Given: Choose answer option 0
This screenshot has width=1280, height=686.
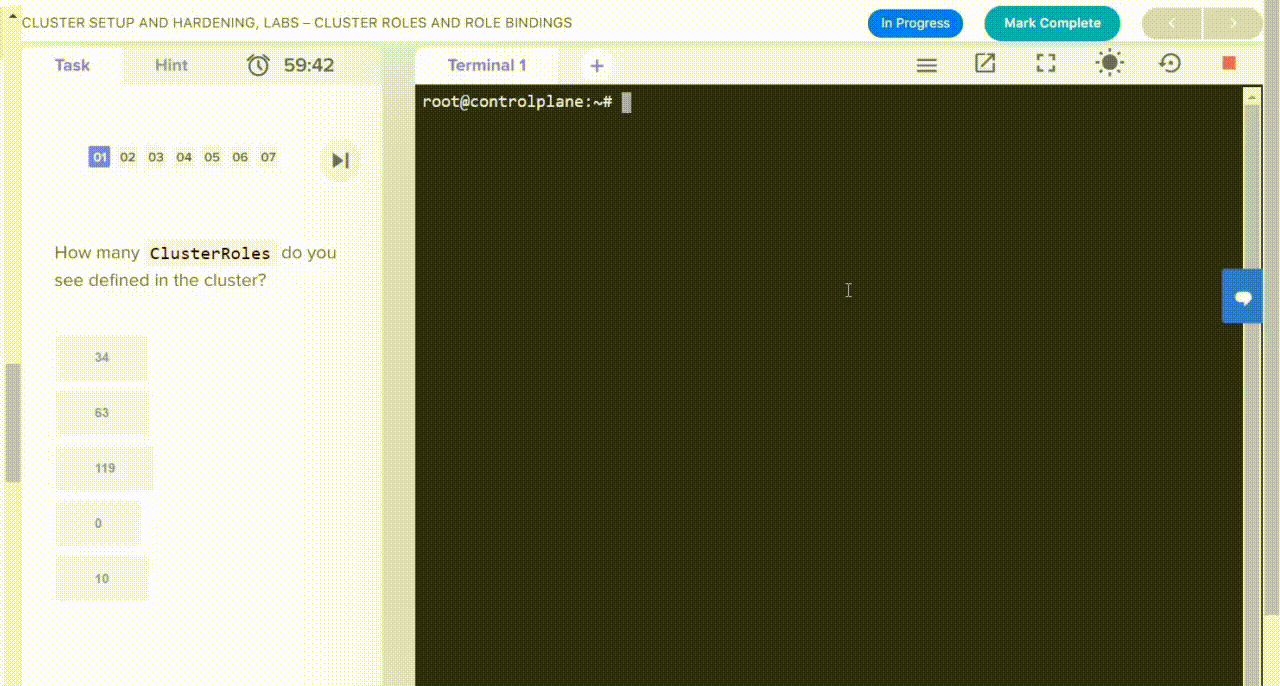Looking at the screenshot, I should (98, 523).
